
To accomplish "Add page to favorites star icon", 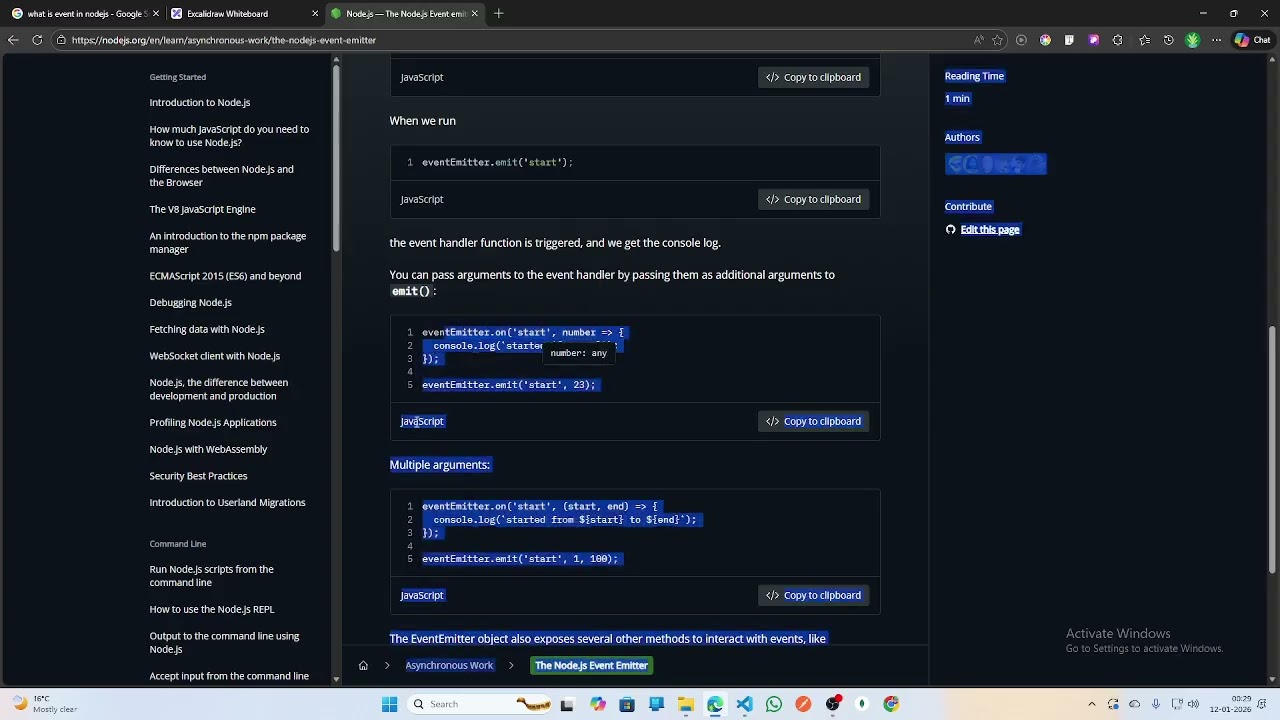I will (997, 40).
